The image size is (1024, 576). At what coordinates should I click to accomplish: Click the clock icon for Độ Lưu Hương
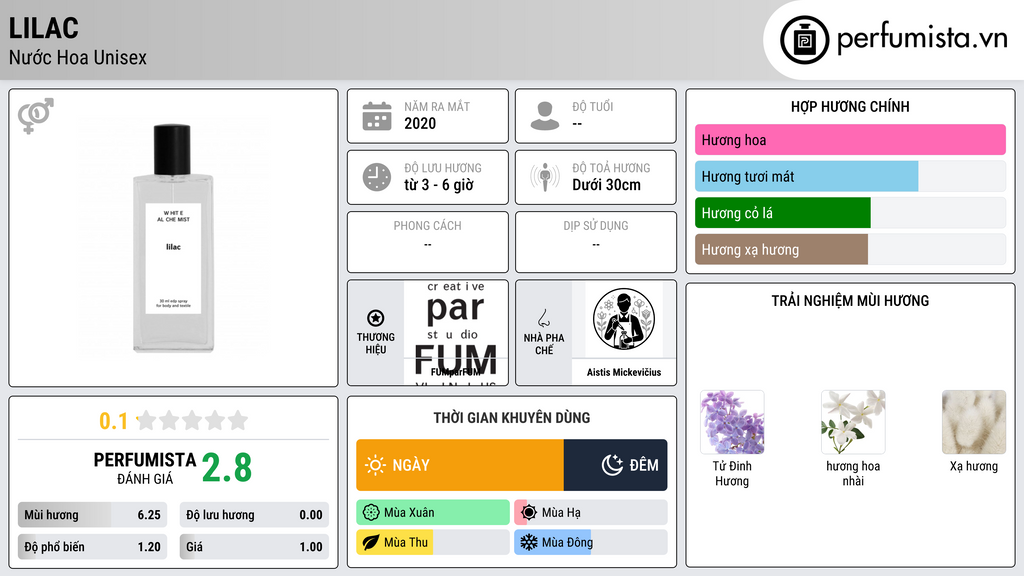click(x=377, y=177)
